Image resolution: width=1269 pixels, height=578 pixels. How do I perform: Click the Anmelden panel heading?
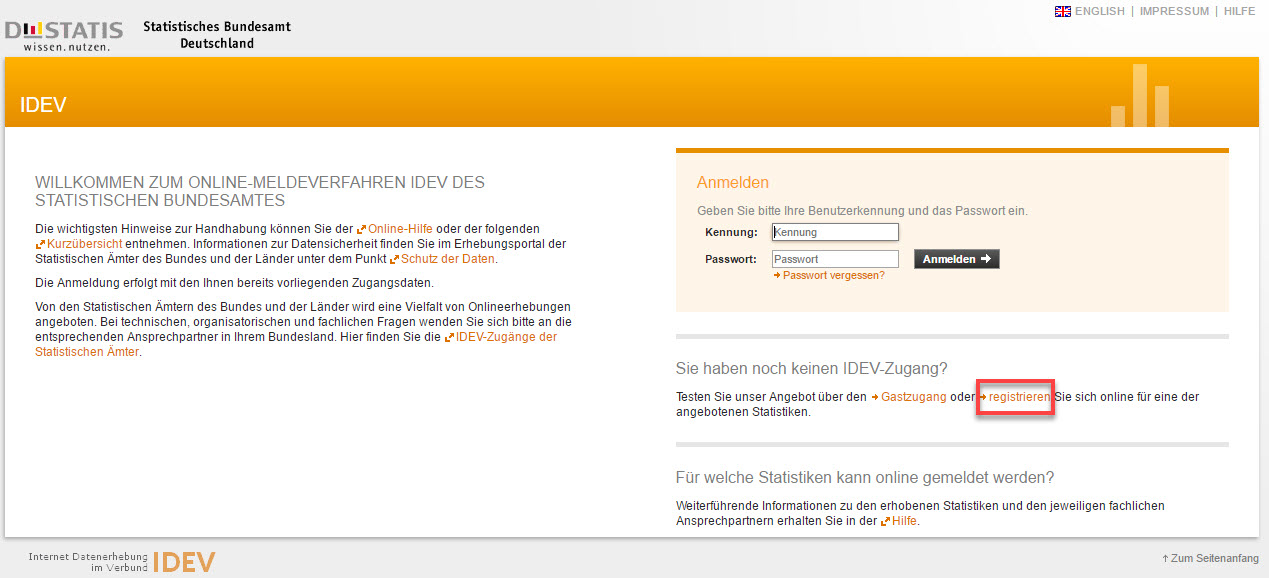[x=733, y=182]
